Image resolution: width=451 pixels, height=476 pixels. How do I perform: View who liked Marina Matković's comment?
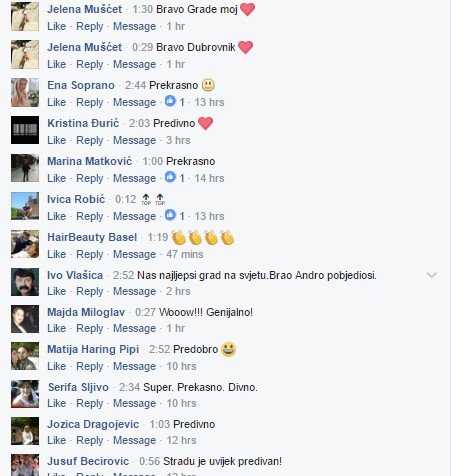(175, 178)
